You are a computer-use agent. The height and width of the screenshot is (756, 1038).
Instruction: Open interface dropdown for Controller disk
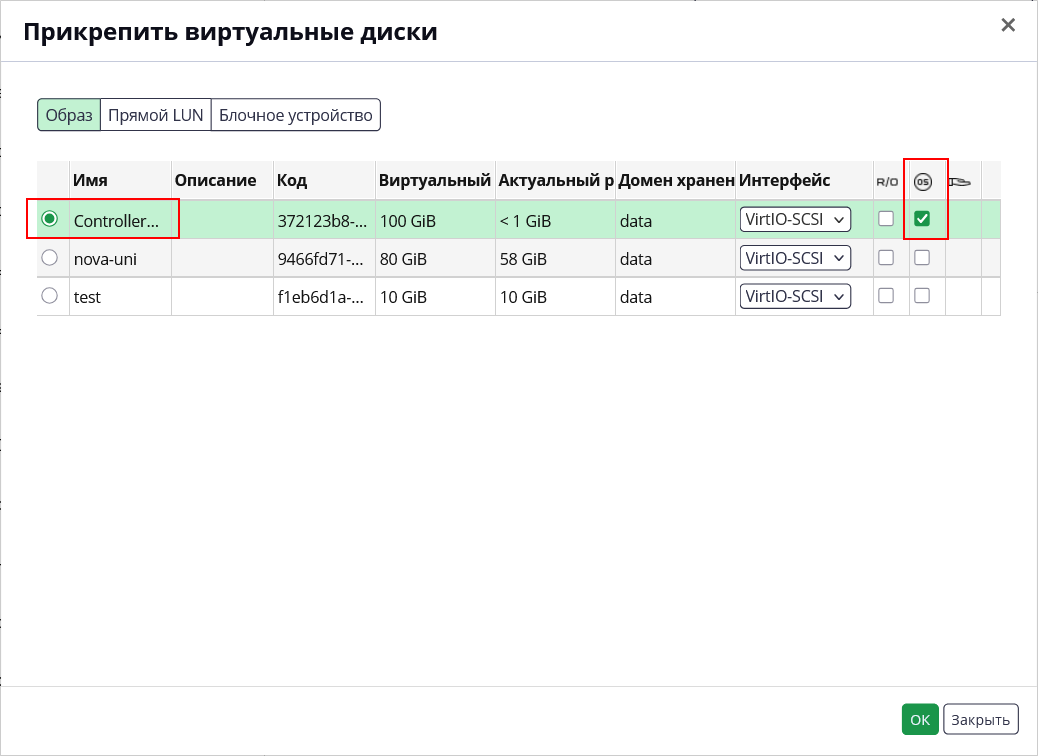click(795, 220)
